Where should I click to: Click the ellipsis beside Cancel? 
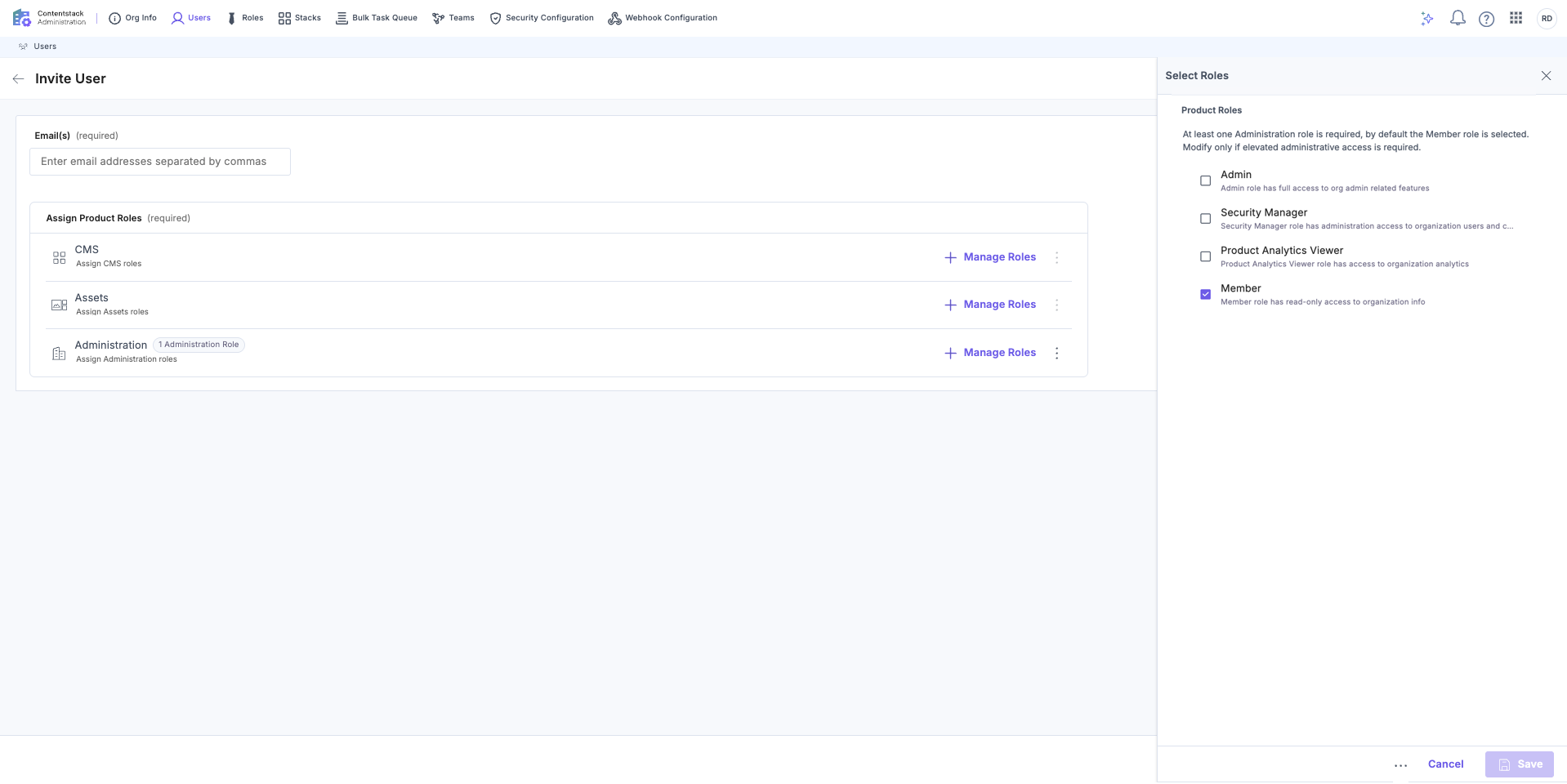[x=1400, y=765]
